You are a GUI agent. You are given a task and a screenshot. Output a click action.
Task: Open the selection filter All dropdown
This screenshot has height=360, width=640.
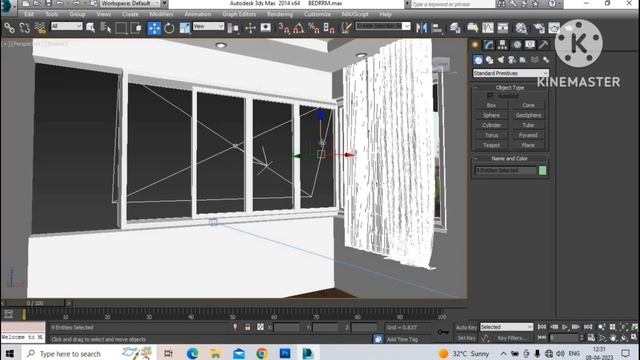[x=67, y=26]
